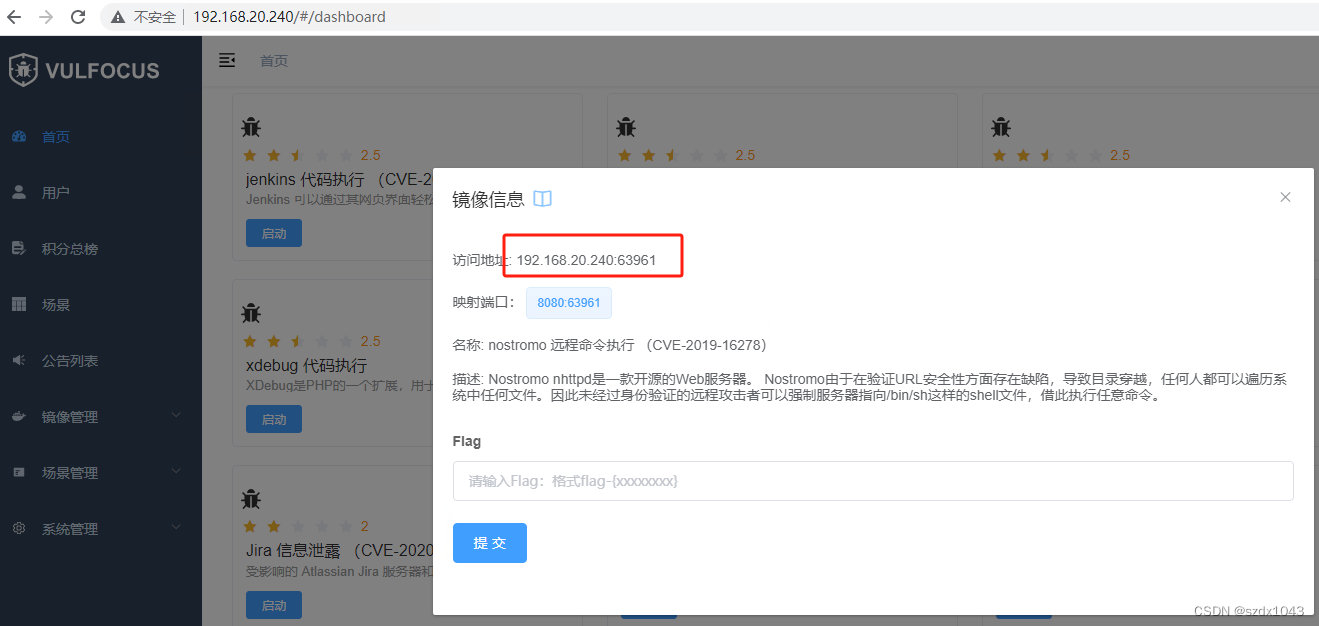Viewport: 1319px width, 626px height.
Task: Expand the 场景管理 sidebar menu
Action: click(x=100, y=473)
